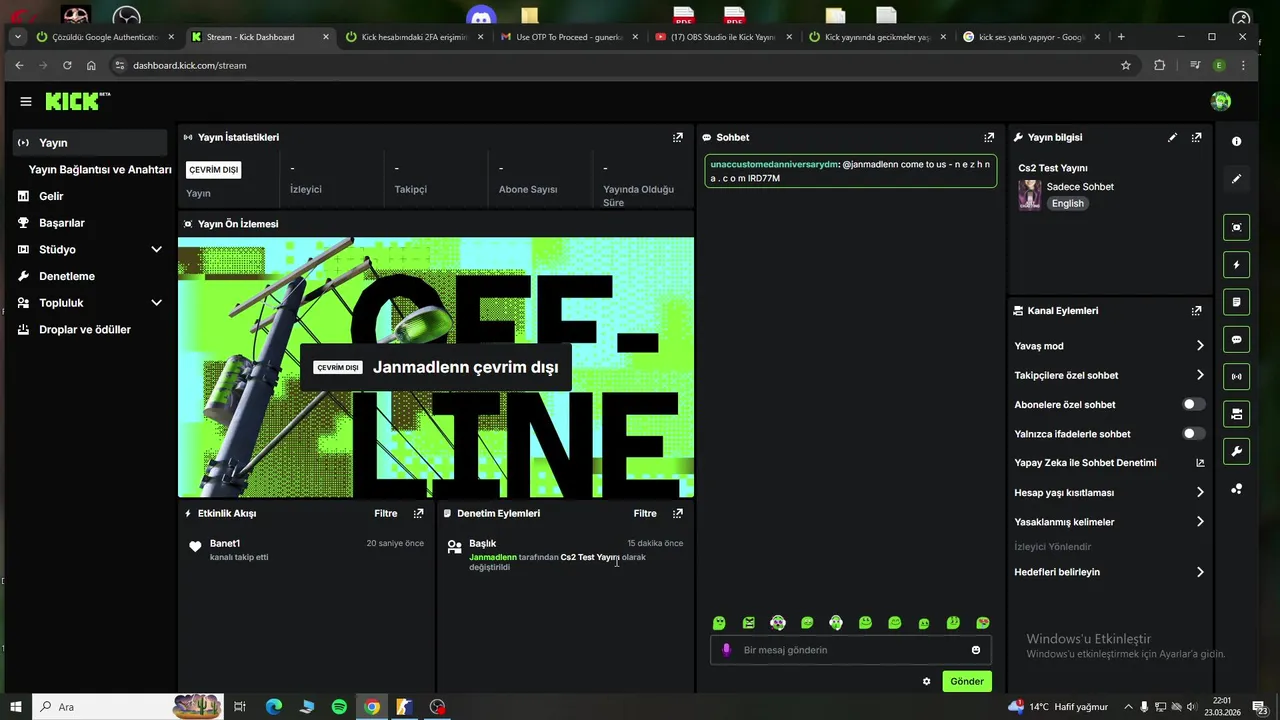Toggle the document icon in the right rail
Viewport: 1280px width, 720px height.
1237,302
